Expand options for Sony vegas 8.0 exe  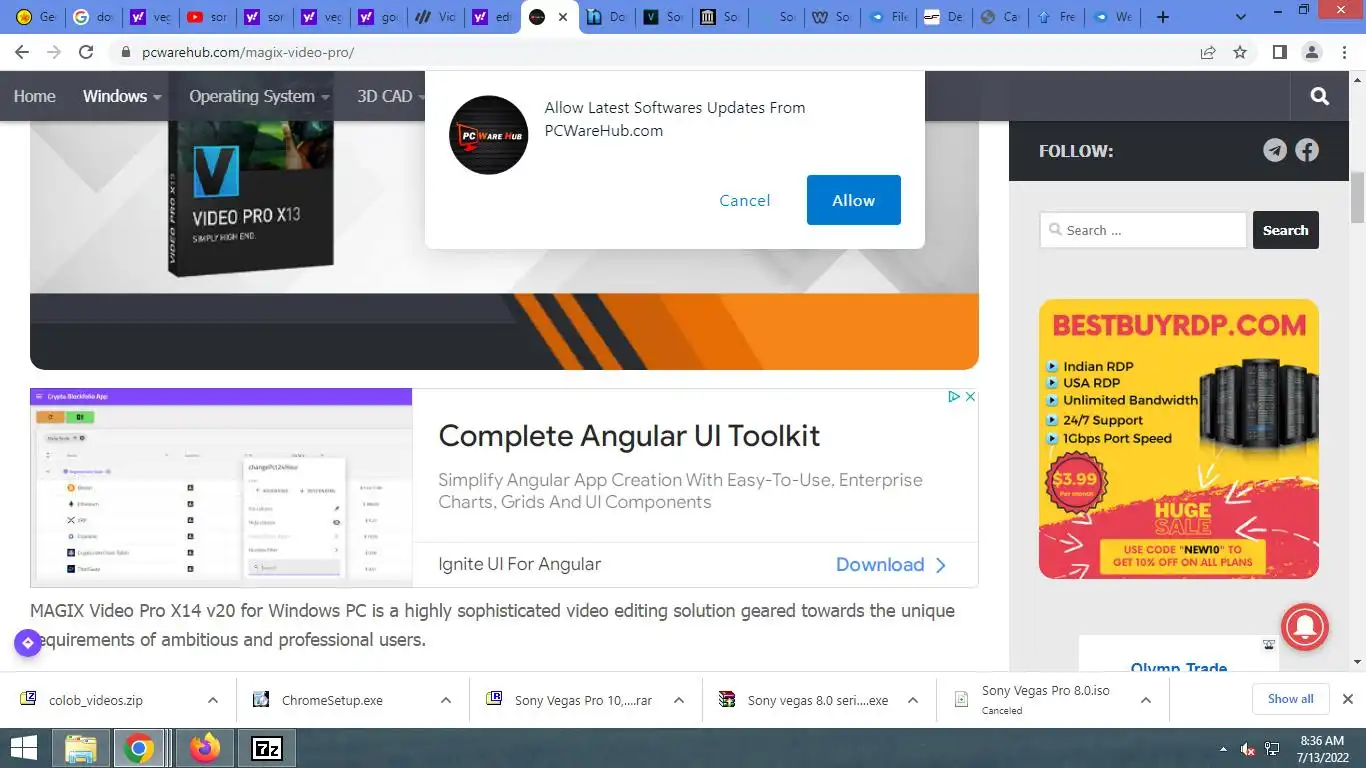(913, 700)
